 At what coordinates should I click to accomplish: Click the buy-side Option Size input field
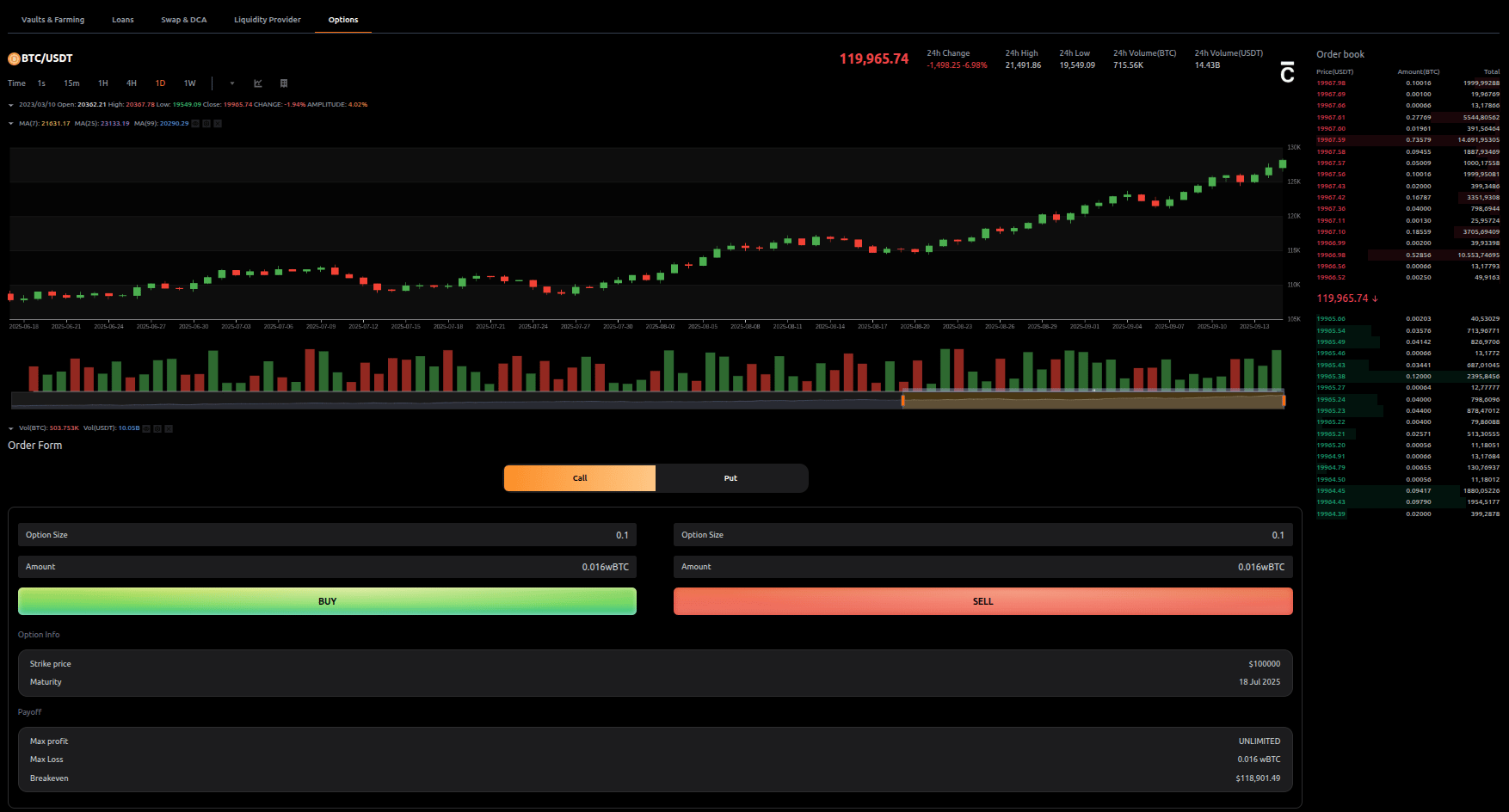[327, 535]
